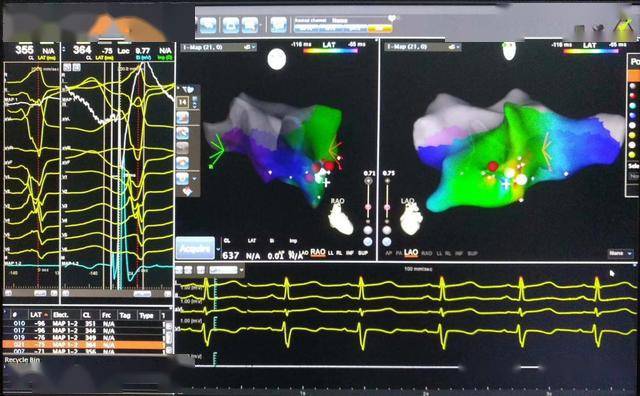Expand arrow beside fifth sidebar tool icon
The width and height of the screenshot is (640, 396).
194,179
